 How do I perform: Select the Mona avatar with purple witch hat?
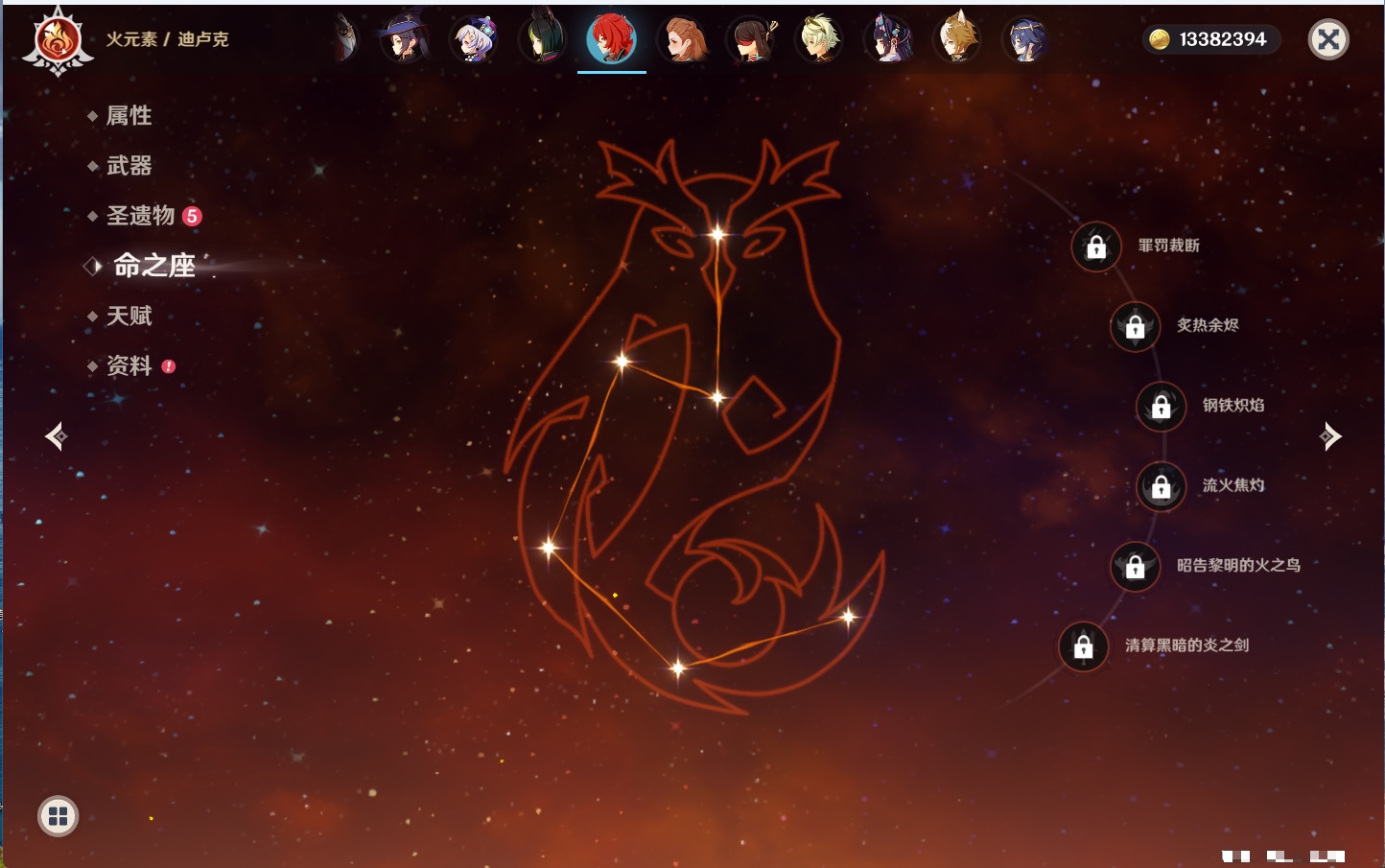(x=404, y=40)
